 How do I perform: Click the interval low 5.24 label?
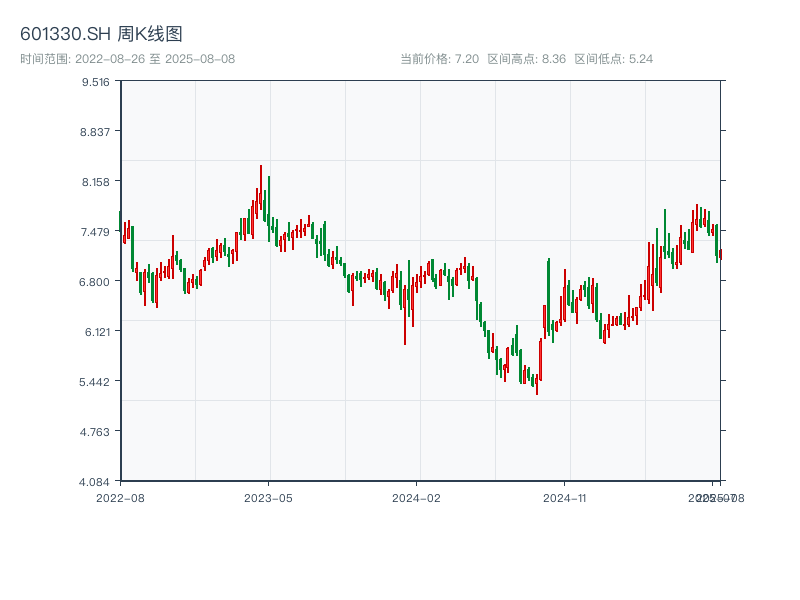613,59
